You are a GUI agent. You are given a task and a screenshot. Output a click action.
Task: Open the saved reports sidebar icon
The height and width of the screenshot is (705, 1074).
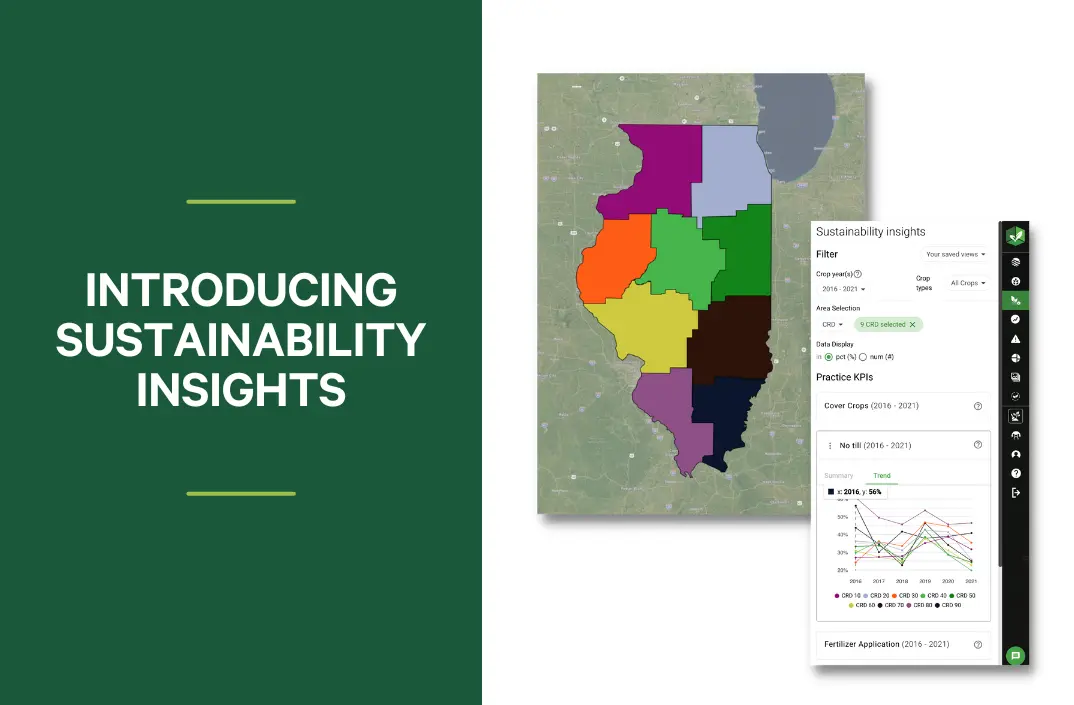click(1015, 377)
